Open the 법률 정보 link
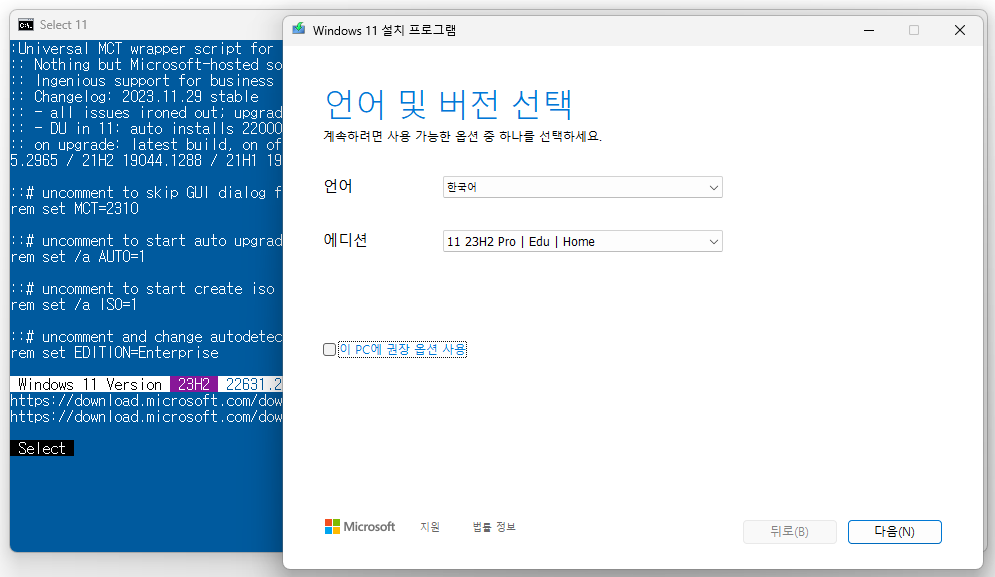This screenshot has height=577, width=995. (494, 527)
